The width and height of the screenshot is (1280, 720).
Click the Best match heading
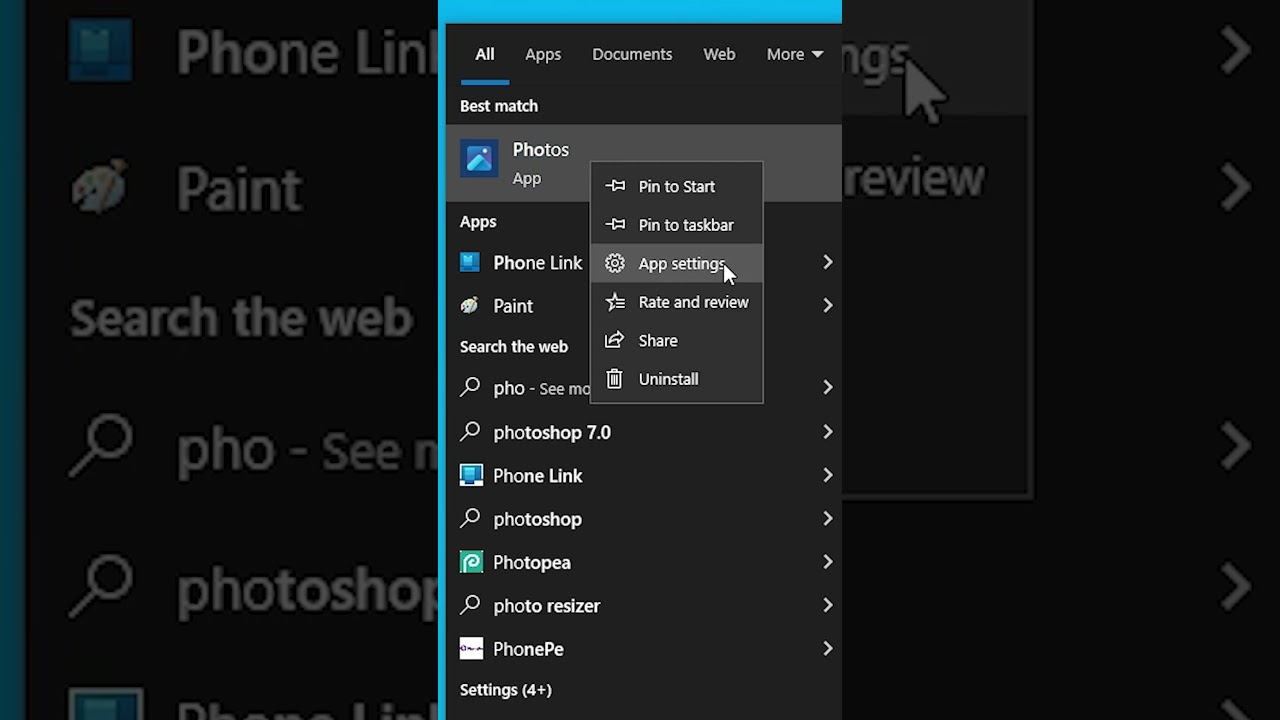point(499,106)
